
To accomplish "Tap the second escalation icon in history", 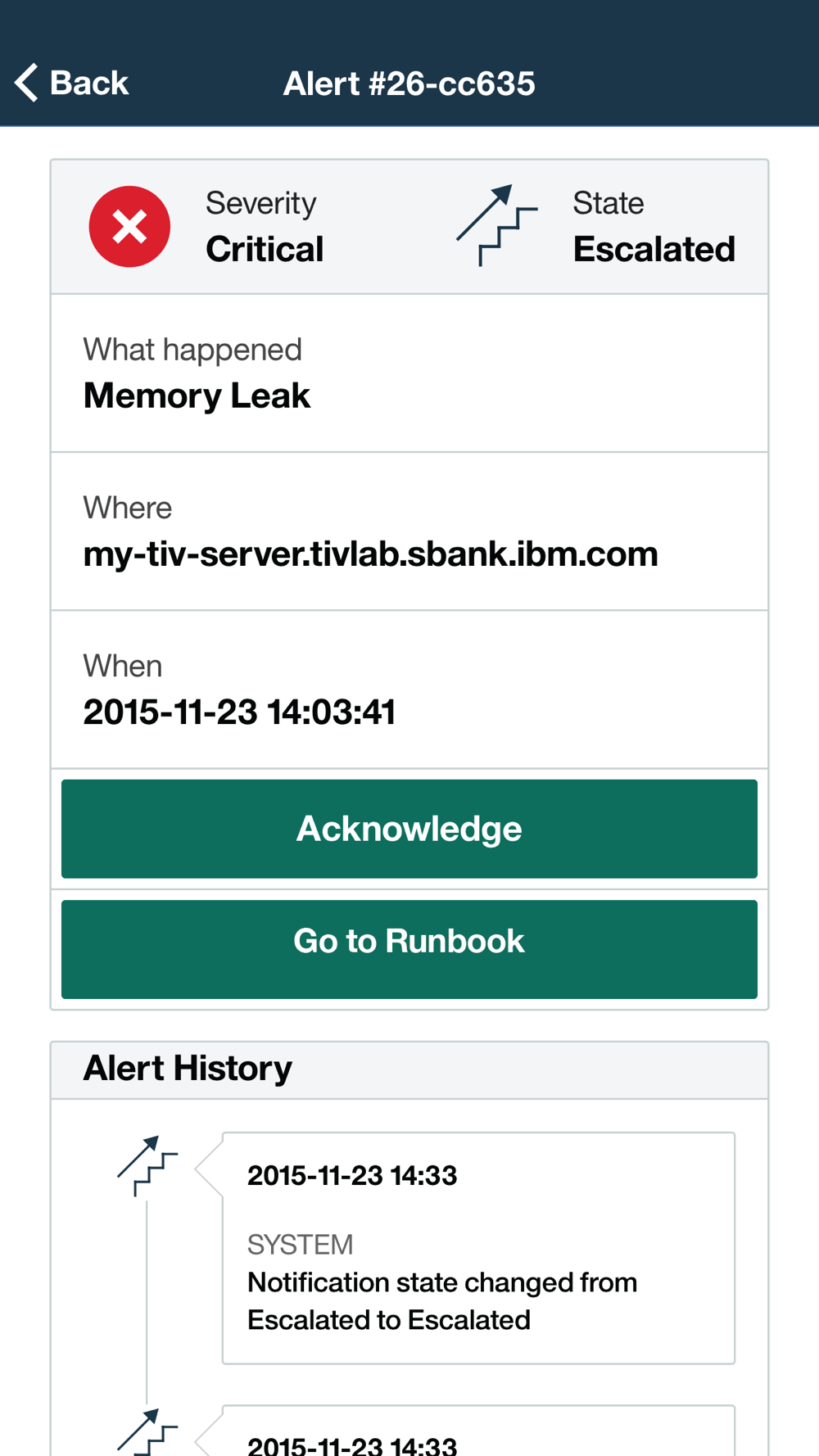I will point(147,1431).
